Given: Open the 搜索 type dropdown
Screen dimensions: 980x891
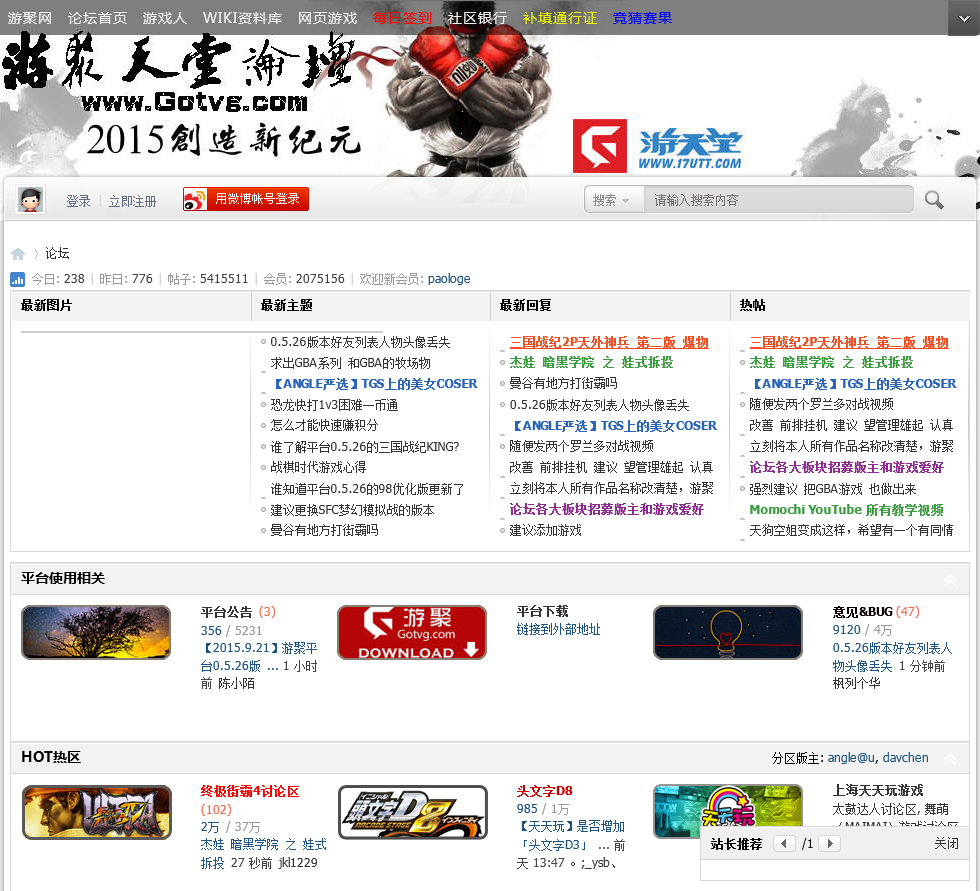Looking at the screenshot, I should tap(613, 200).
